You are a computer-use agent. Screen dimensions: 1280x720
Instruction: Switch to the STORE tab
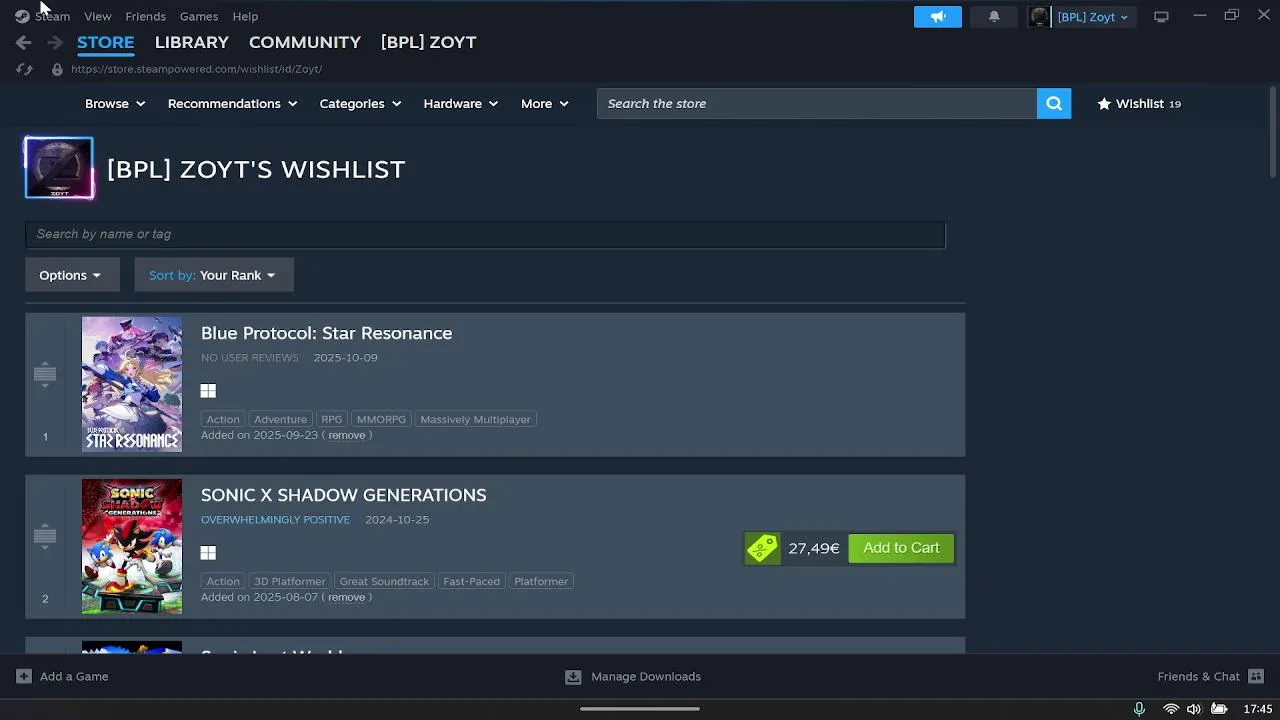pos(106,42)
